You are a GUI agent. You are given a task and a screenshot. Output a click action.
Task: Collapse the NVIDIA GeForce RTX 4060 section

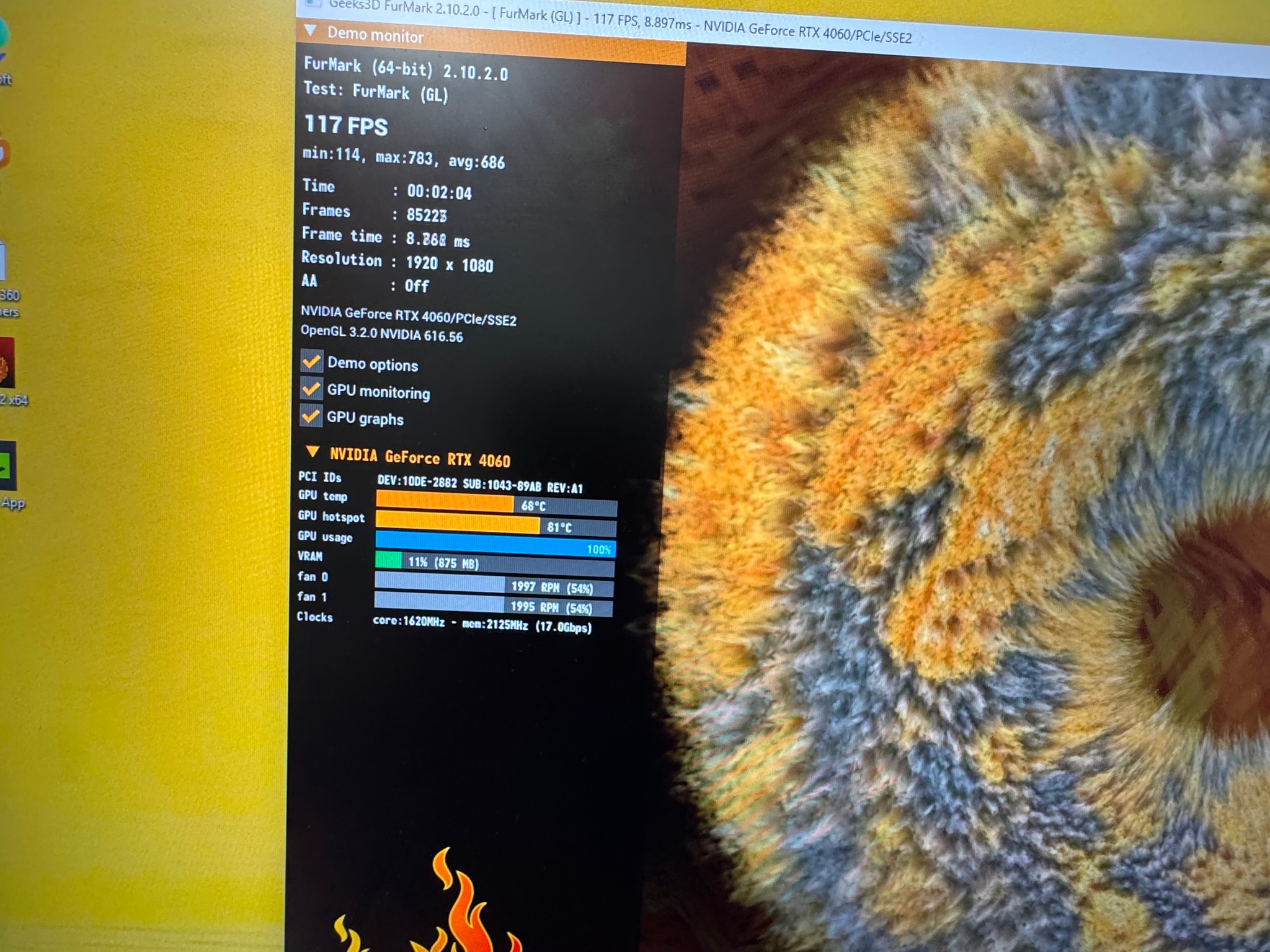click(313, 452)
